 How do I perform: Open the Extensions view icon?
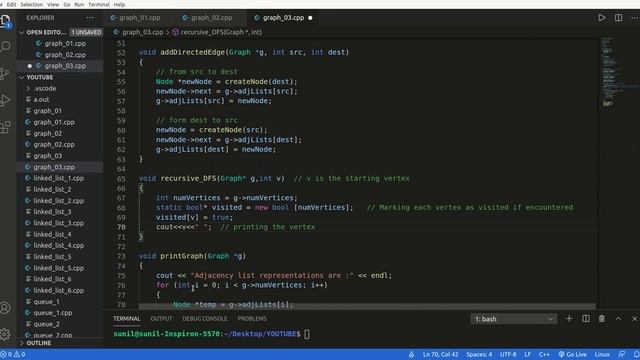point(5,127)
